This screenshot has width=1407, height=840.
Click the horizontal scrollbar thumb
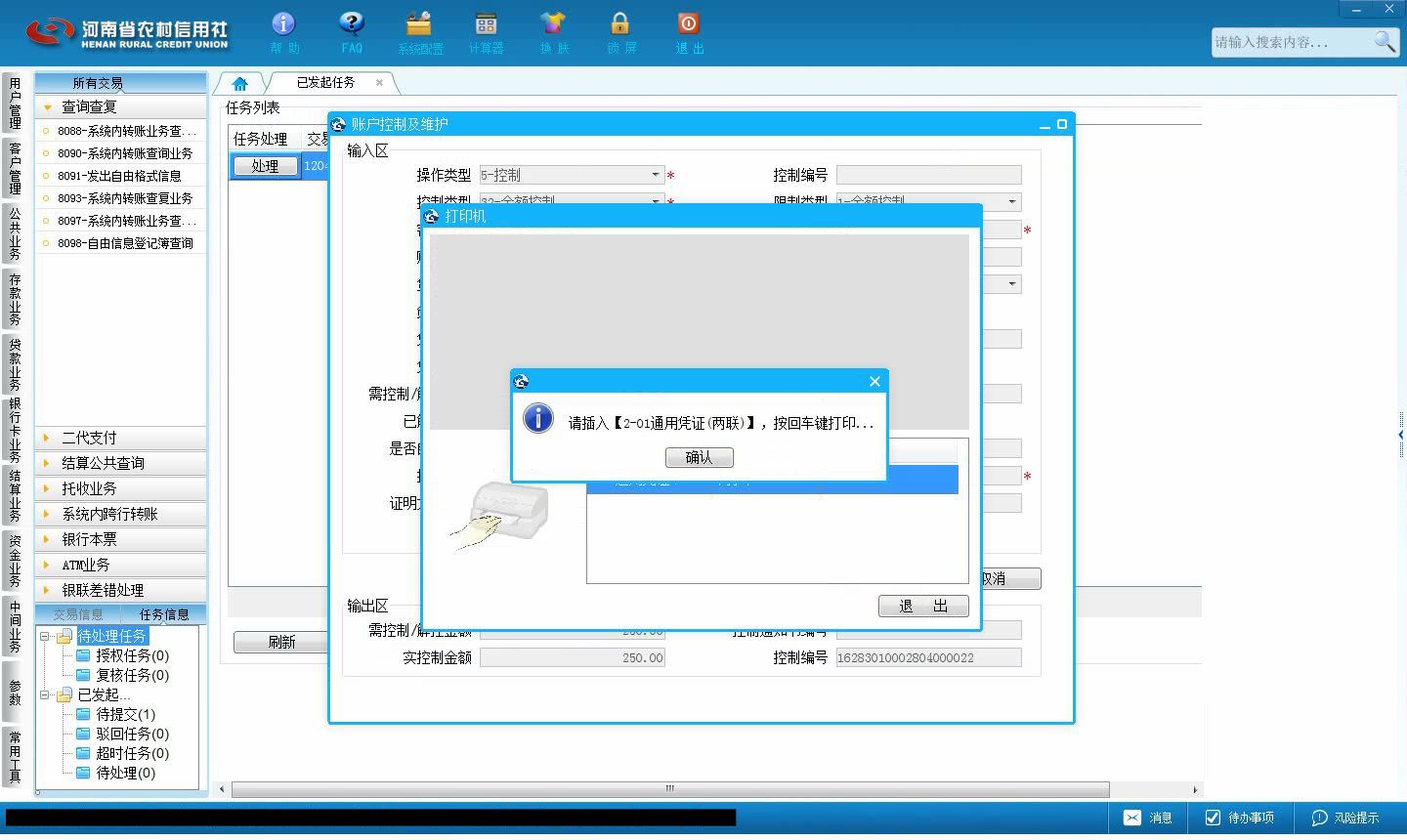(x=670, y=788)
